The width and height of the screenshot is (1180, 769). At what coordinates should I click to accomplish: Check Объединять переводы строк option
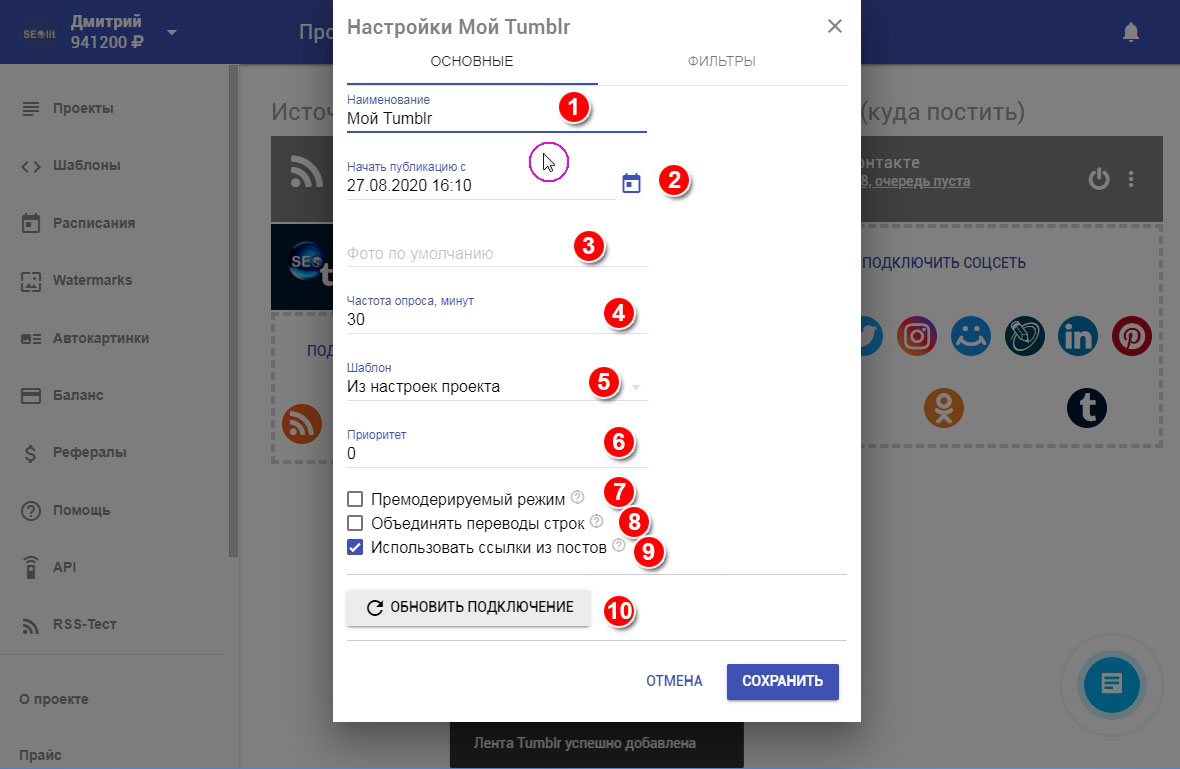[354, 523]
